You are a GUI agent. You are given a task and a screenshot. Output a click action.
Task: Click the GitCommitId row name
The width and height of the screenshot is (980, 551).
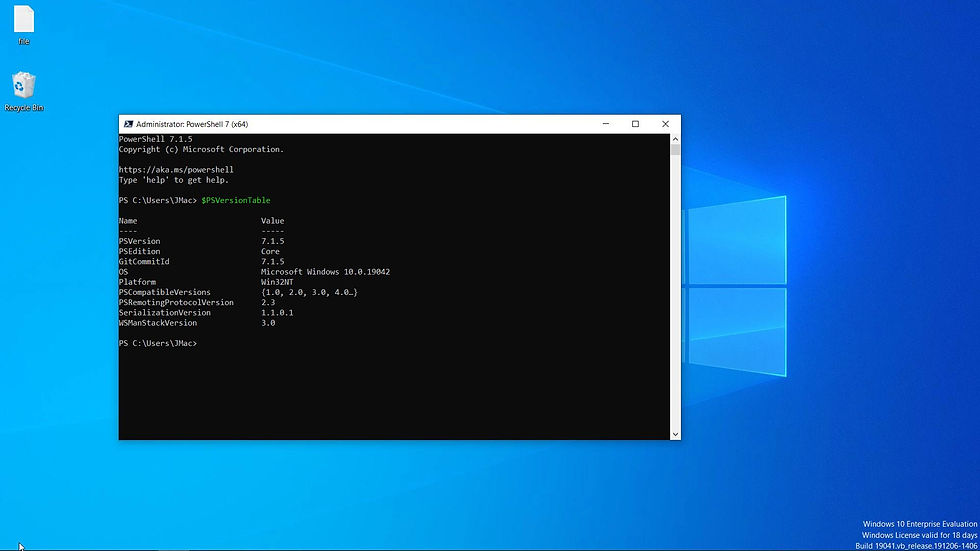coord(144,262)
